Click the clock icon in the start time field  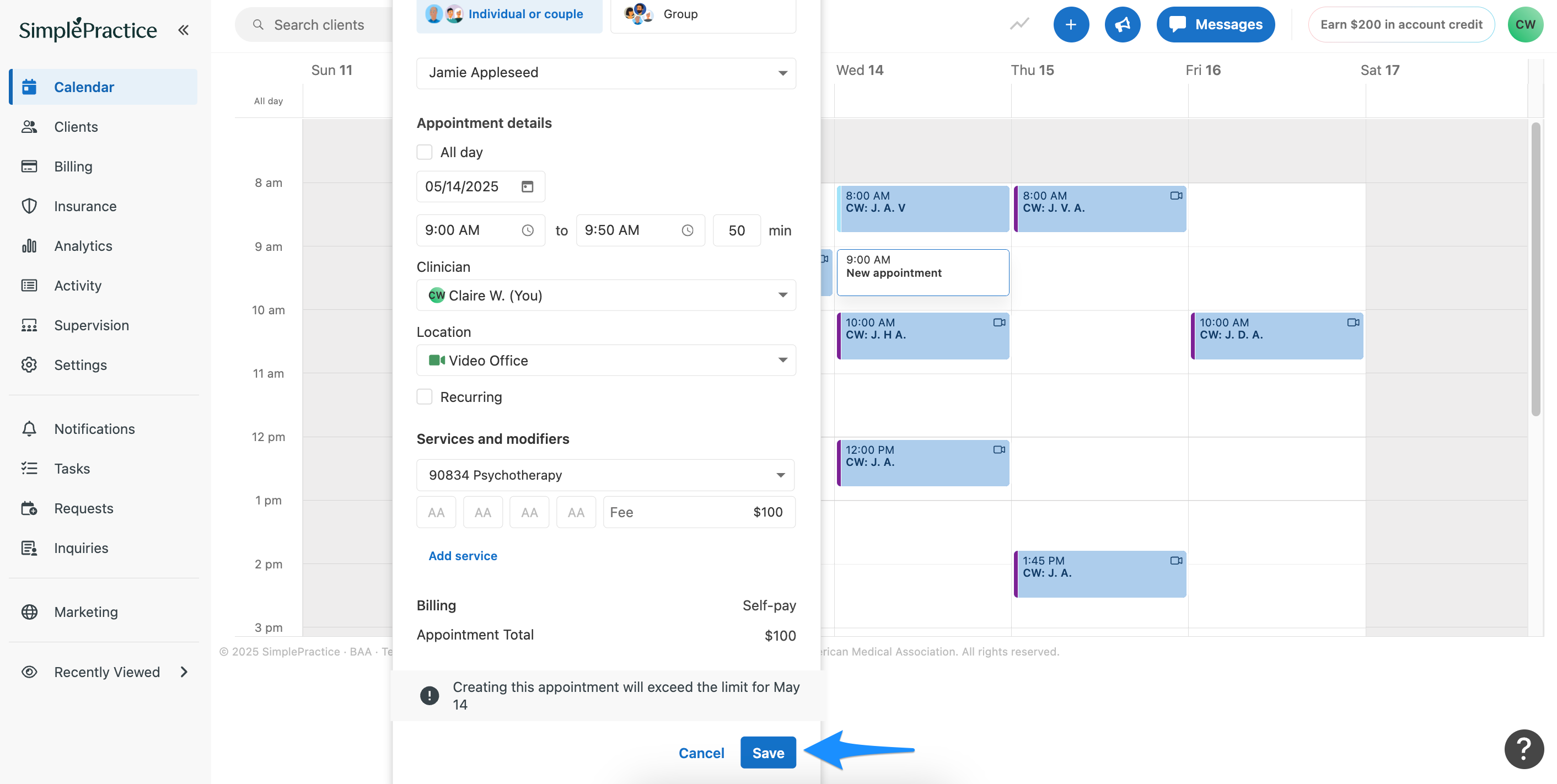[x=527, y=230]
